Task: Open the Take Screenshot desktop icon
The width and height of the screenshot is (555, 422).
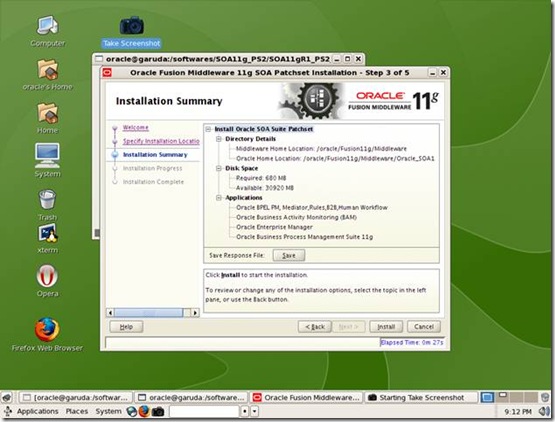Action: pos(131,32)
